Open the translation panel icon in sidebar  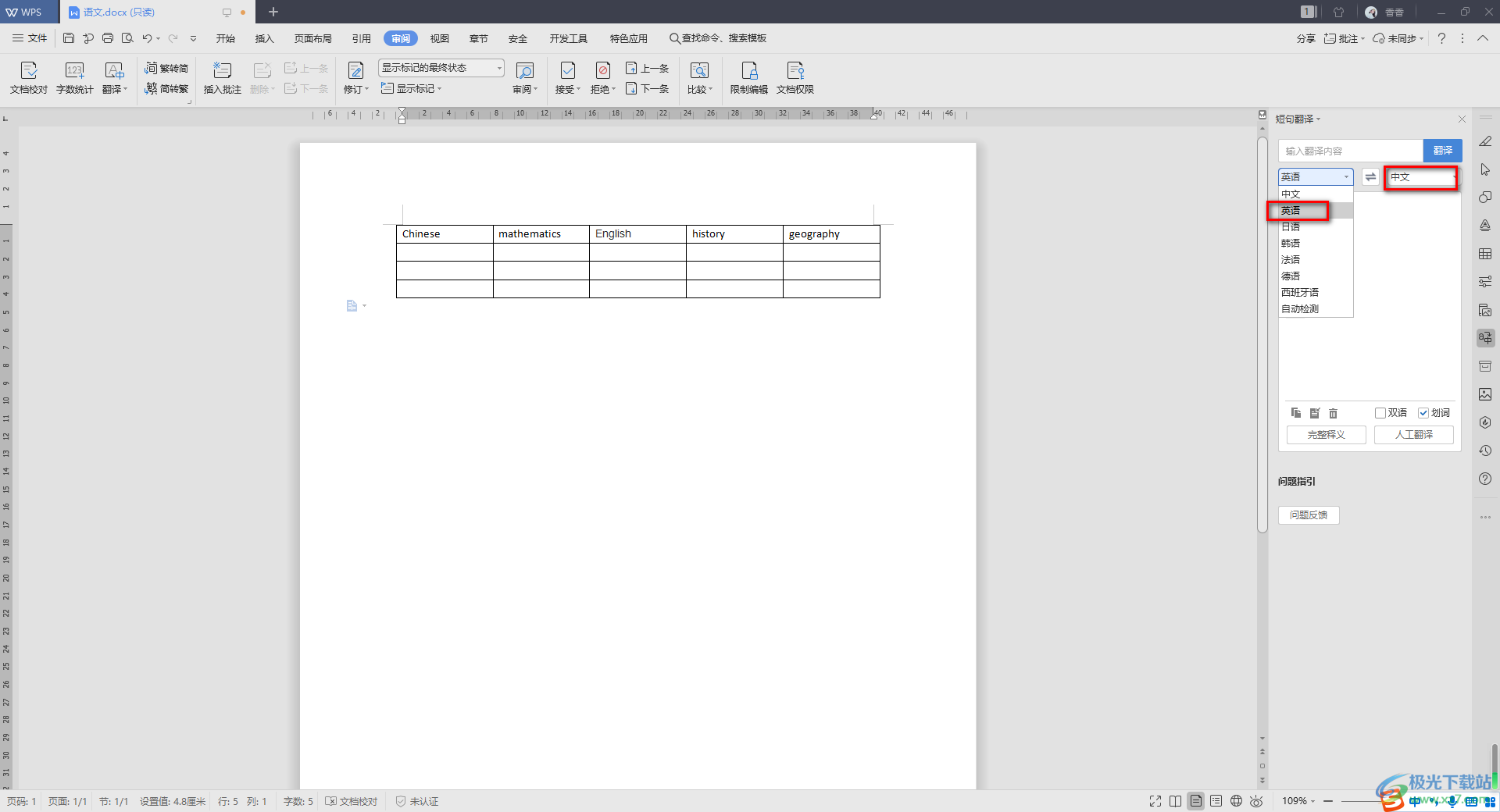(x=1485, y=338)
